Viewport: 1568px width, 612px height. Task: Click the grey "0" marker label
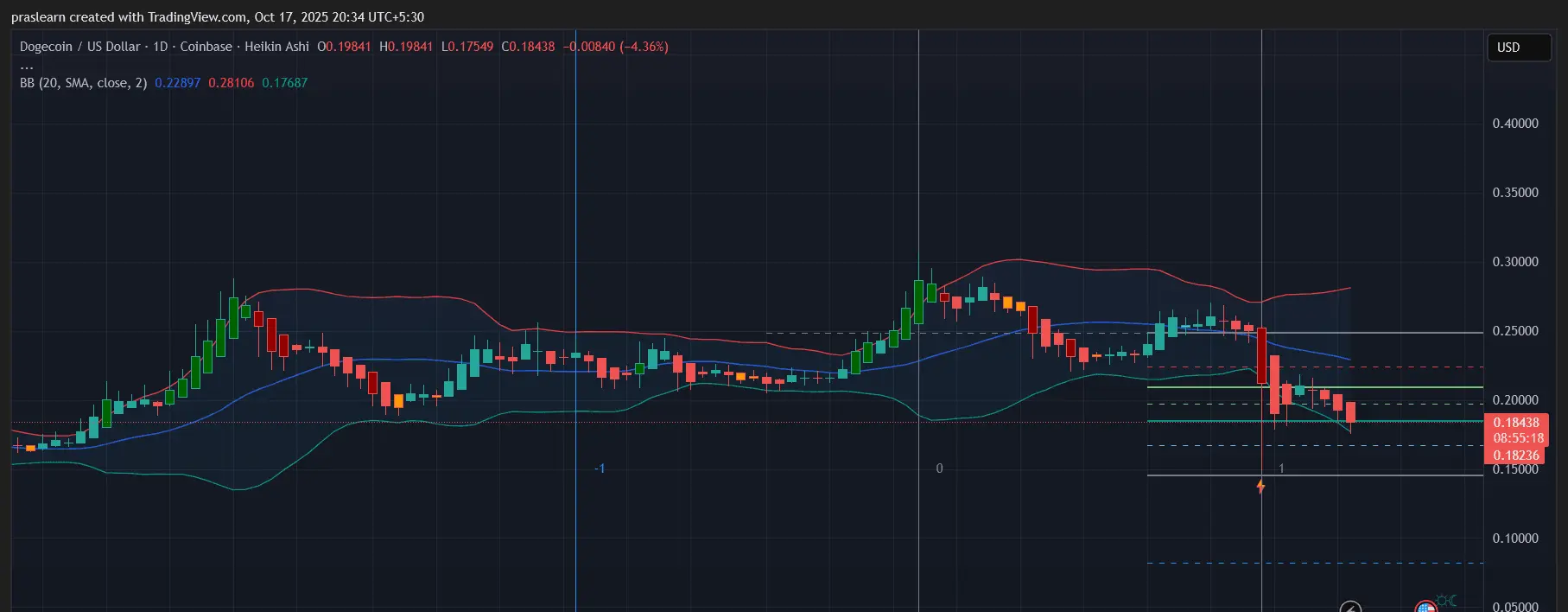click(x=940, y=469)
